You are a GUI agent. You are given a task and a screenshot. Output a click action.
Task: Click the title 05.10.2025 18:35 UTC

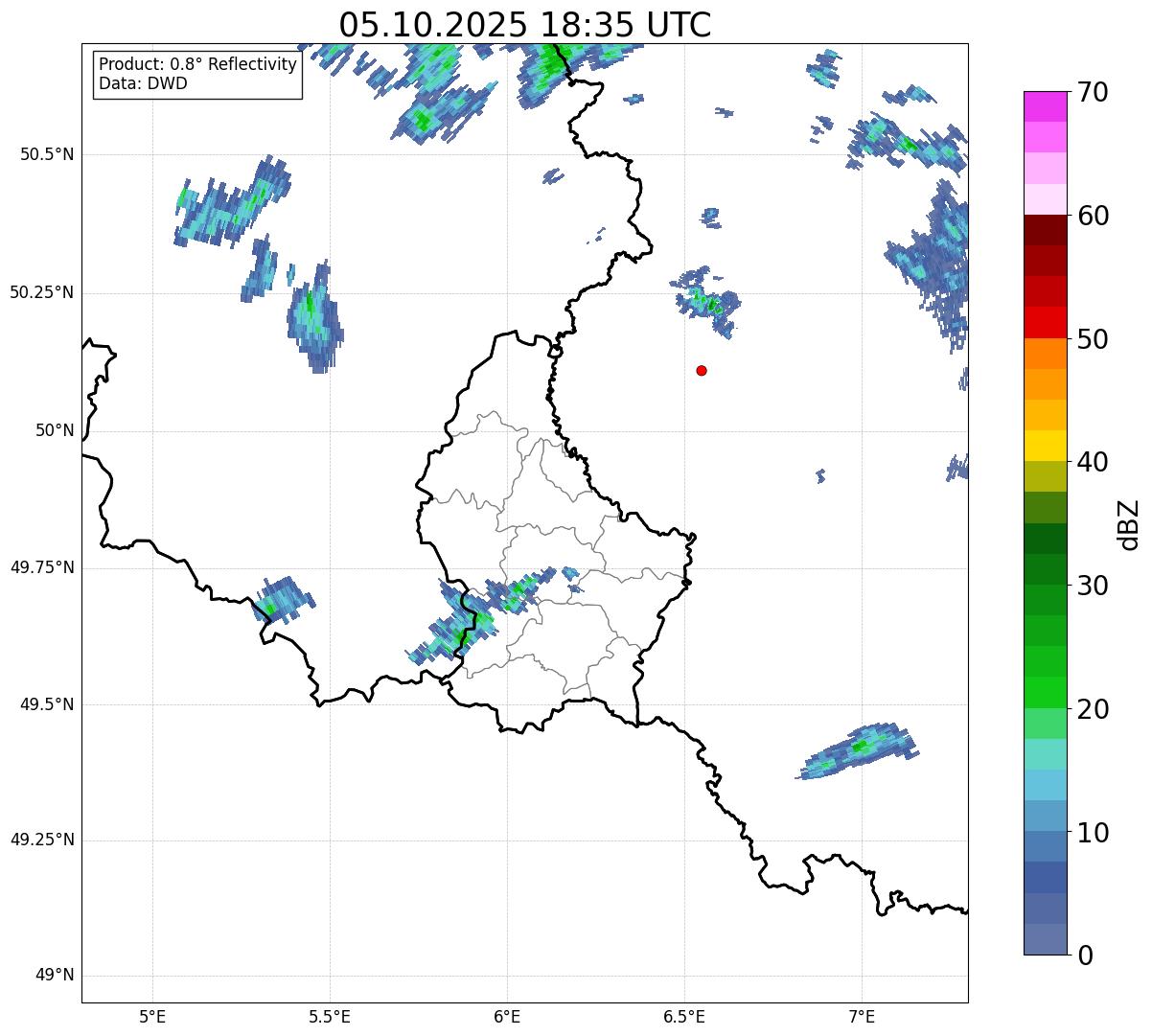click(524, 25)
